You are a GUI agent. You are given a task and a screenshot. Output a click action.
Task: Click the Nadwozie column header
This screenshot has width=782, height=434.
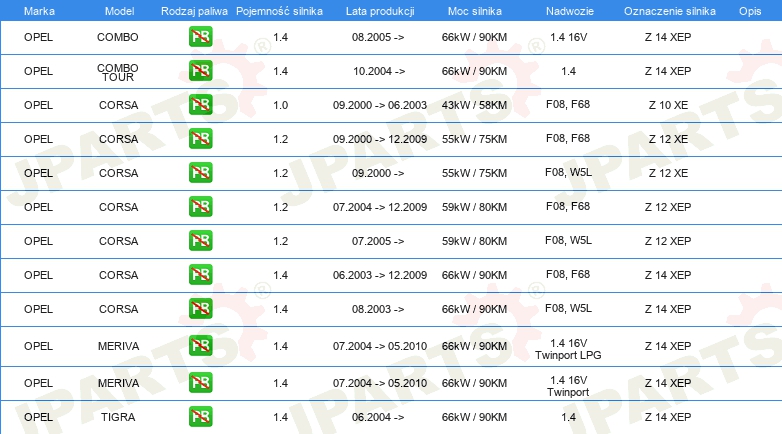coord(570,11)
